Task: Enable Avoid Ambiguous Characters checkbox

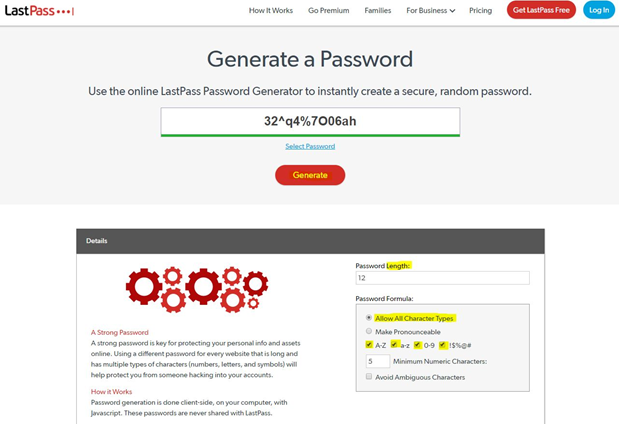Action: pos(369,376)
